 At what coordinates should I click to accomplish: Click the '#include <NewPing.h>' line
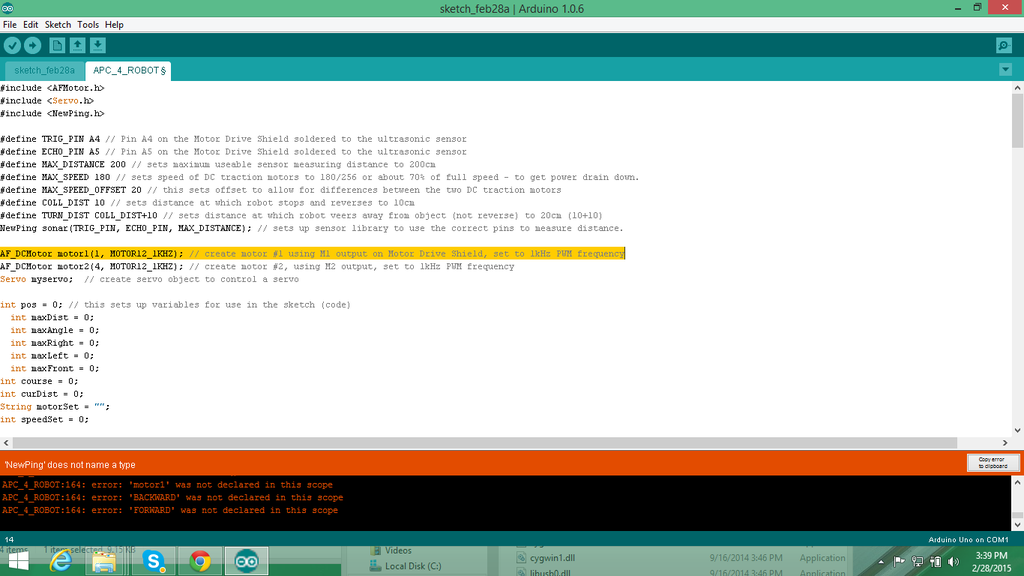[x=52, y=114]
